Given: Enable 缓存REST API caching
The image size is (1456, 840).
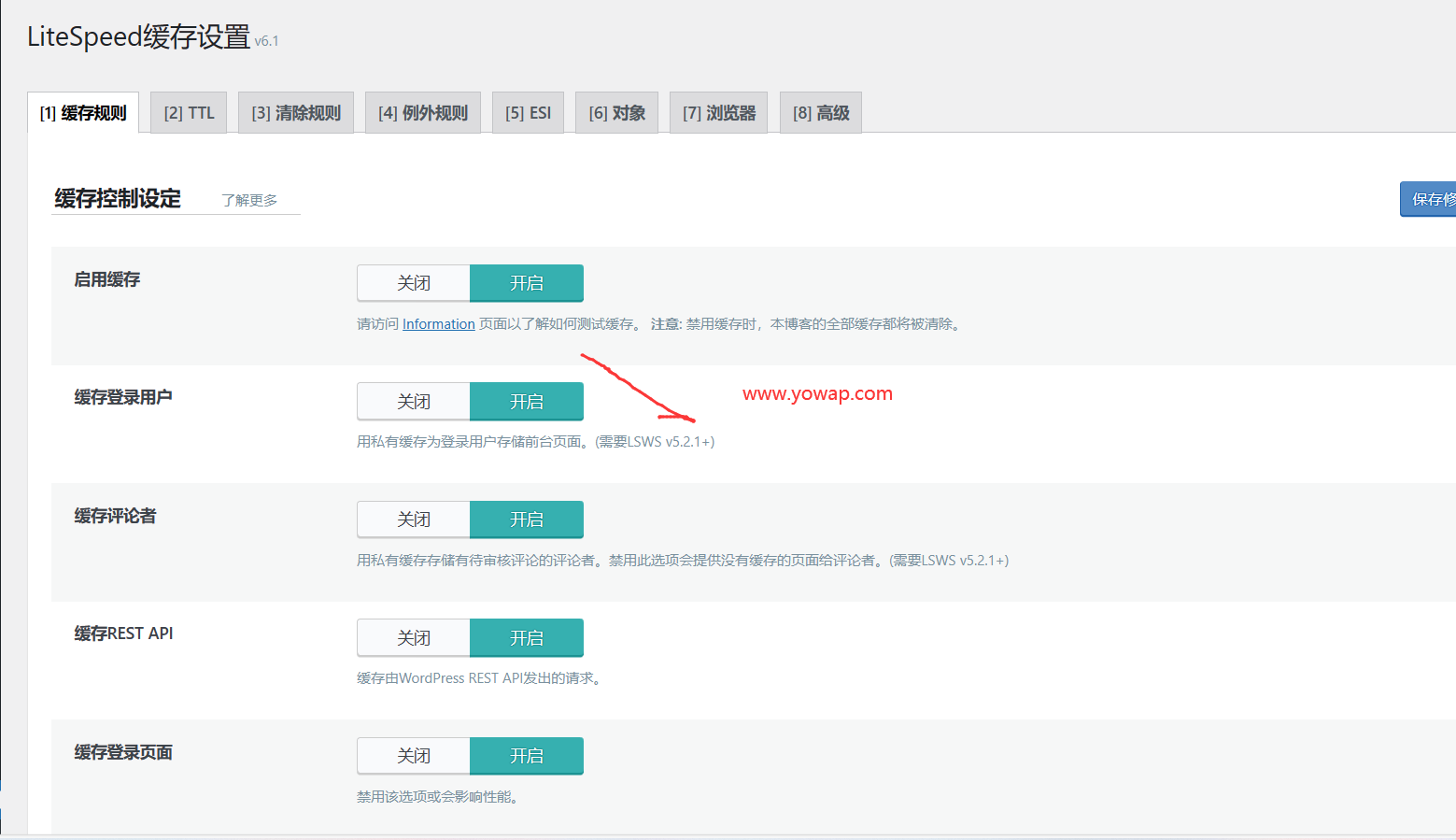Looking at the screenshot, I should [x=527, y=637].
